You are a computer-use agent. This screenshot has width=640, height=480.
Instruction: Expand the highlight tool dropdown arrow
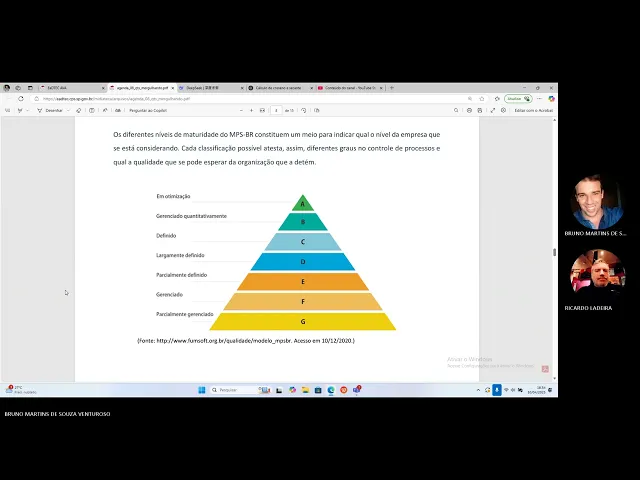[x=27, y=111]
